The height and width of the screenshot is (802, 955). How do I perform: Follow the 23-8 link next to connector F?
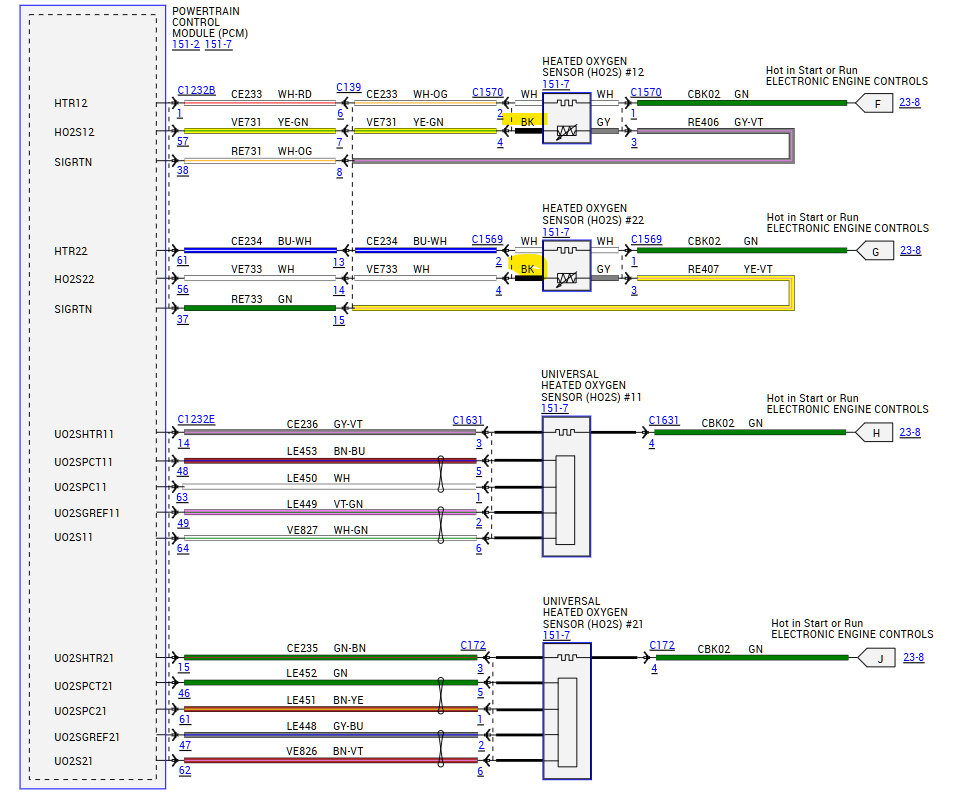pos(909,102)
